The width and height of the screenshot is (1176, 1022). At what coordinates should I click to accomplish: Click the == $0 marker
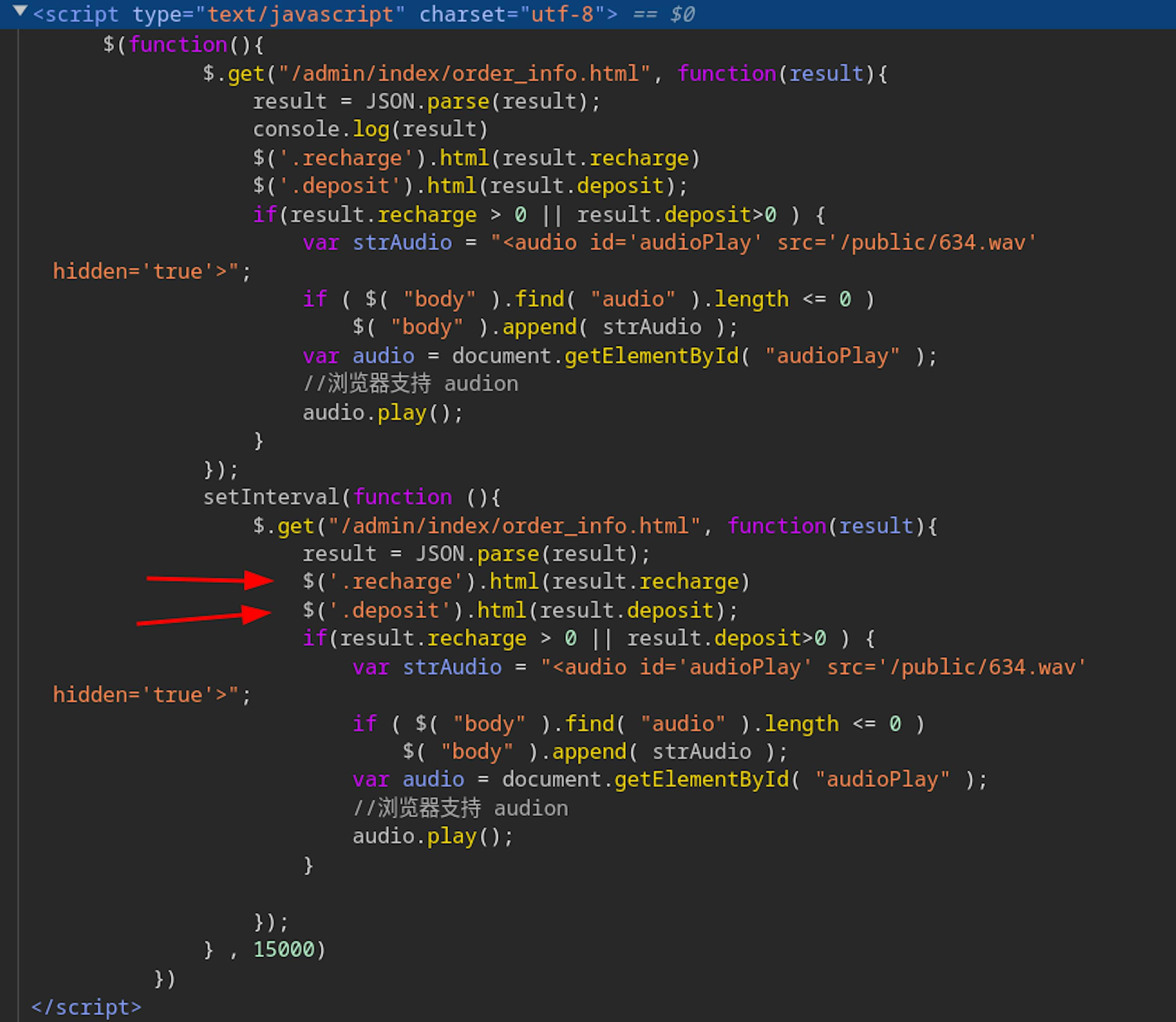tap(664, 14)
